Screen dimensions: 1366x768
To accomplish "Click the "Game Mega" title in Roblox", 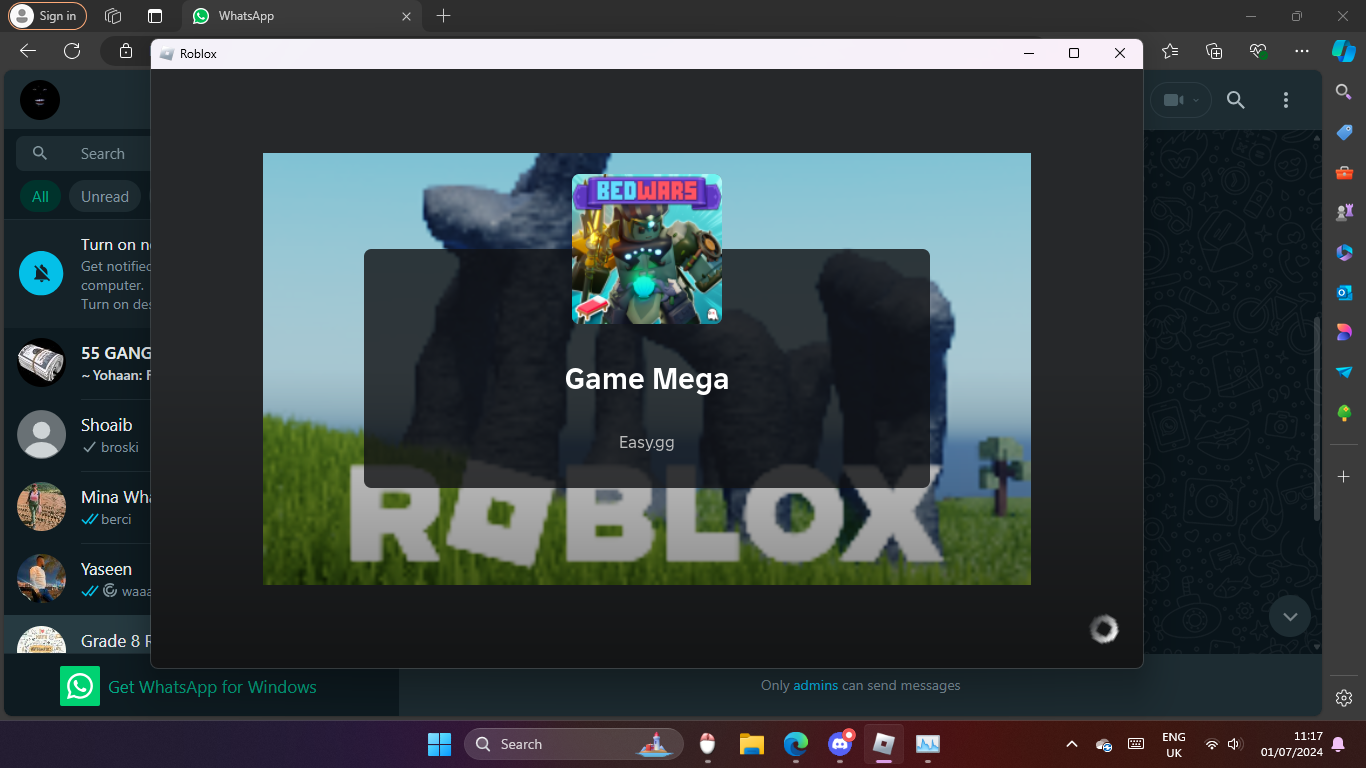I will coord(647,379).
